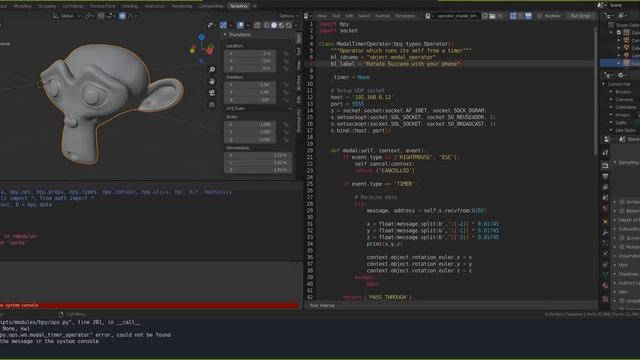Open the text editor View menu
640x360 pixels.
322,16
